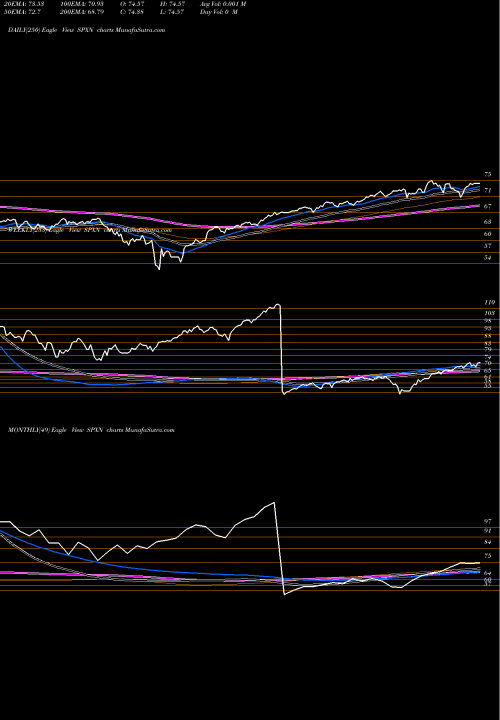The width and height of the screenshot is (500, 720).
Task: Click the 57 axis label on daily chart
Action: point(488,246)
